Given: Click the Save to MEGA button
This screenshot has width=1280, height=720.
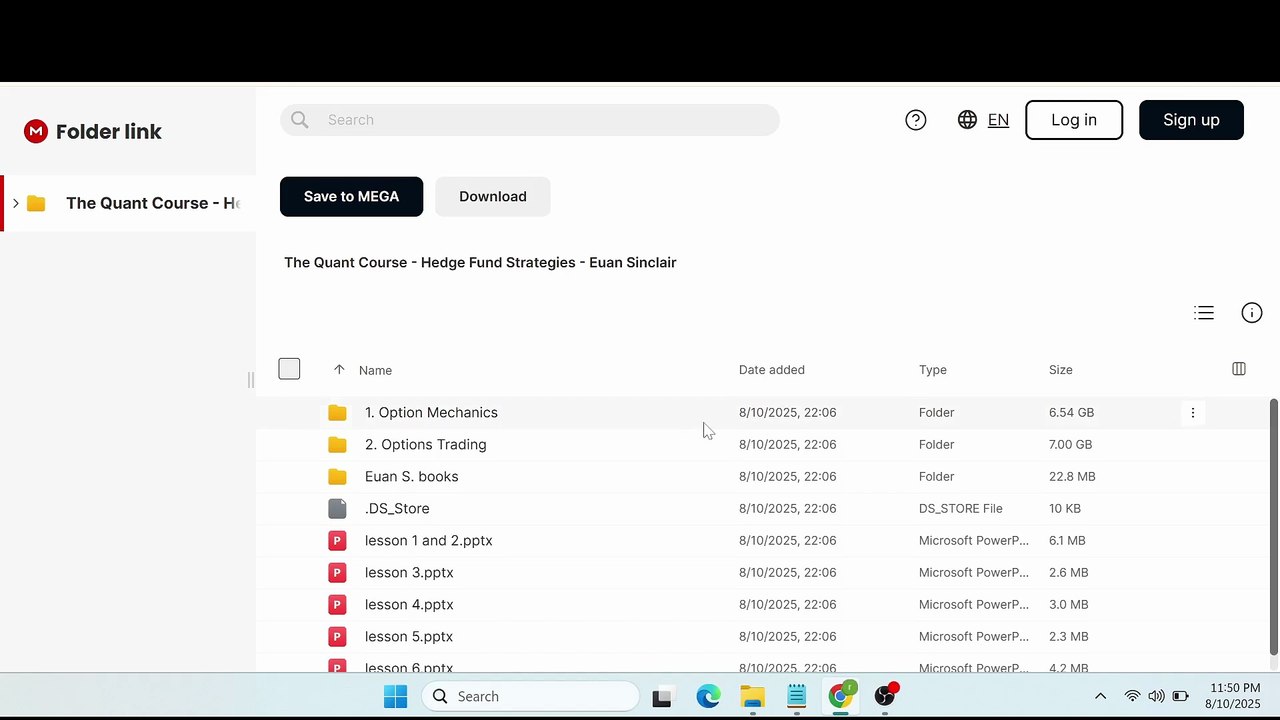Looking at the screenshot, I should (x=351, y=196).
